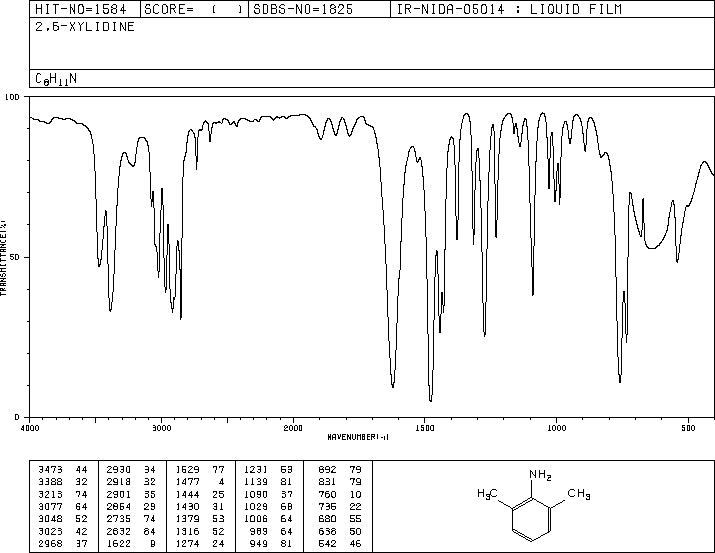
Task: Select peak table value 989
Action: tap(259, 532)
